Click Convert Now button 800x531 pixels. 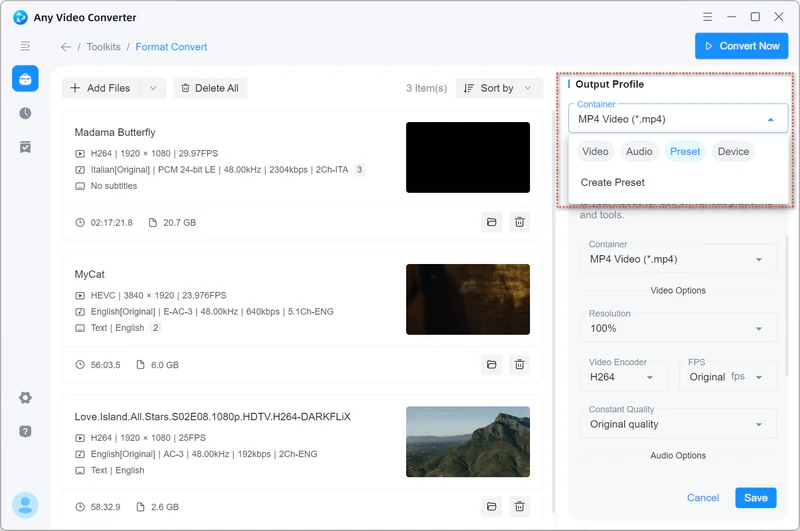(741, 46)
